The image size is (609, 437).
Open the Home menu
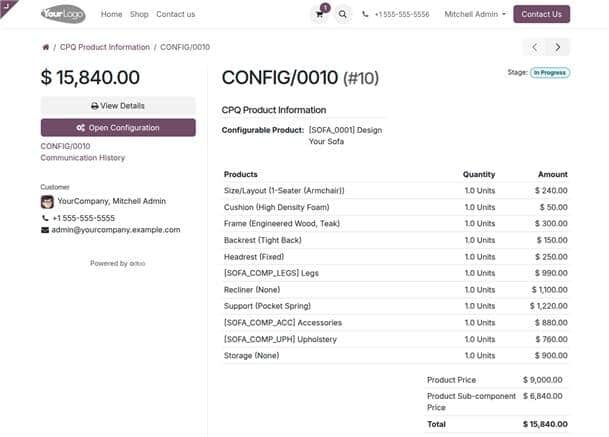pos(111,14)
